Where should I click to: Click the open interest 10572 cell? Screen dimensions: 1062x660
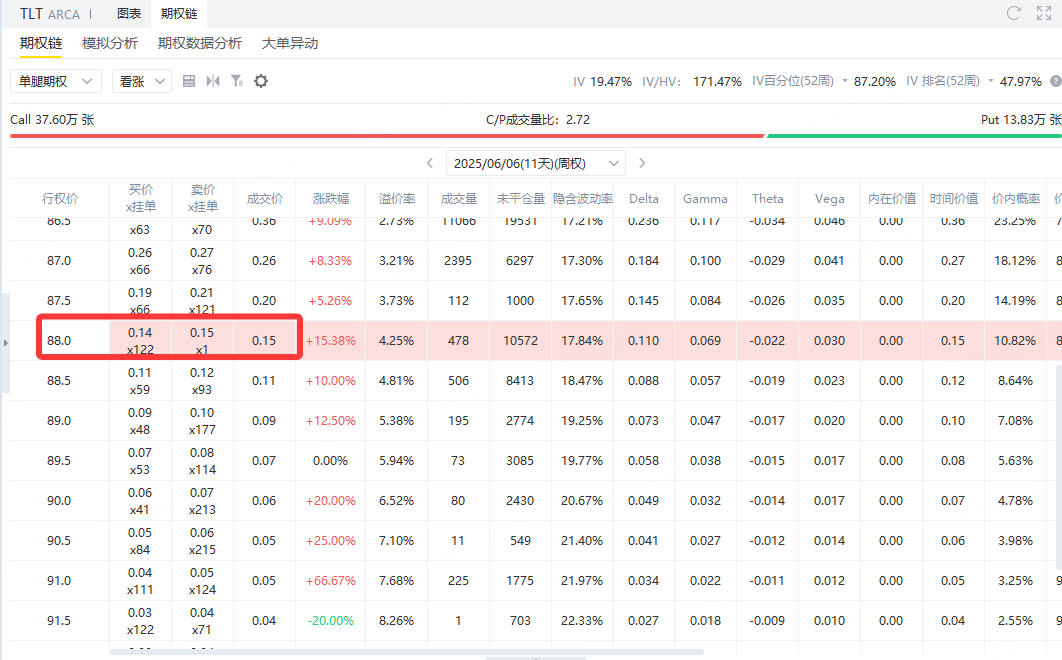point(520,341)
